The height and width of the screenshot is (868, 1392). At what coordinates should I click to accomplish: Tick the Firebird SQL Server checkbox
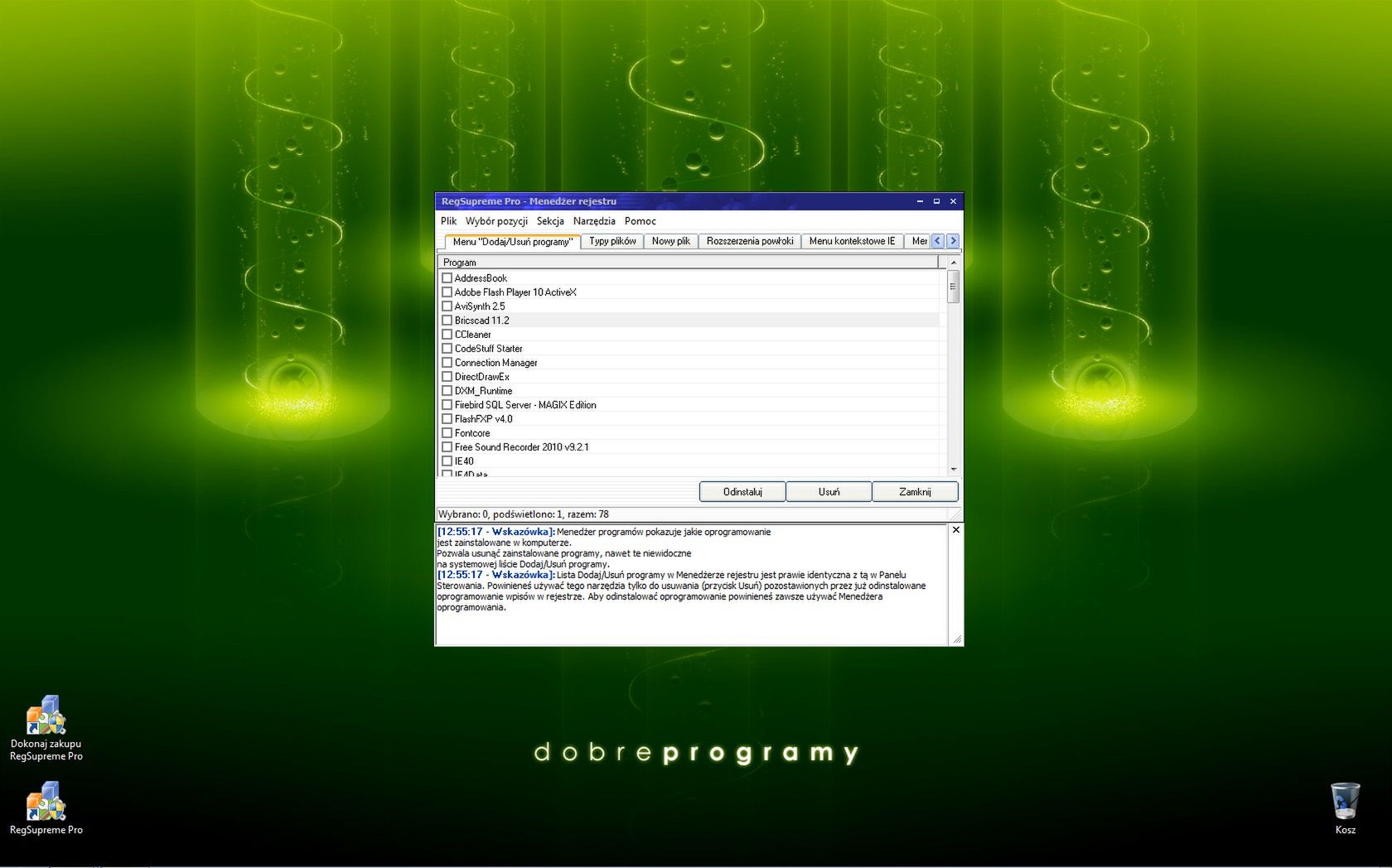447,405
